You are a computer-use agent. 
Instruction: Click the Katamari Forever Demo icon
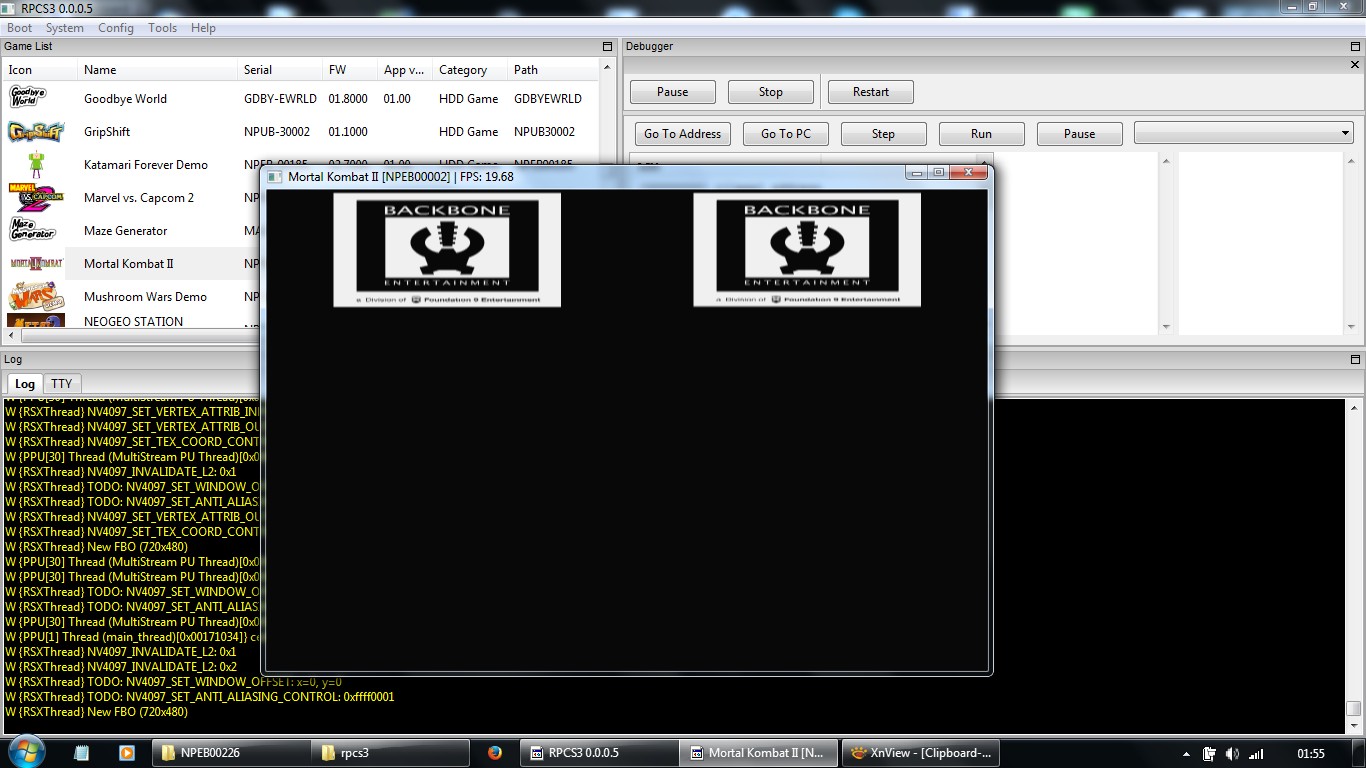[x=36, y=164]
